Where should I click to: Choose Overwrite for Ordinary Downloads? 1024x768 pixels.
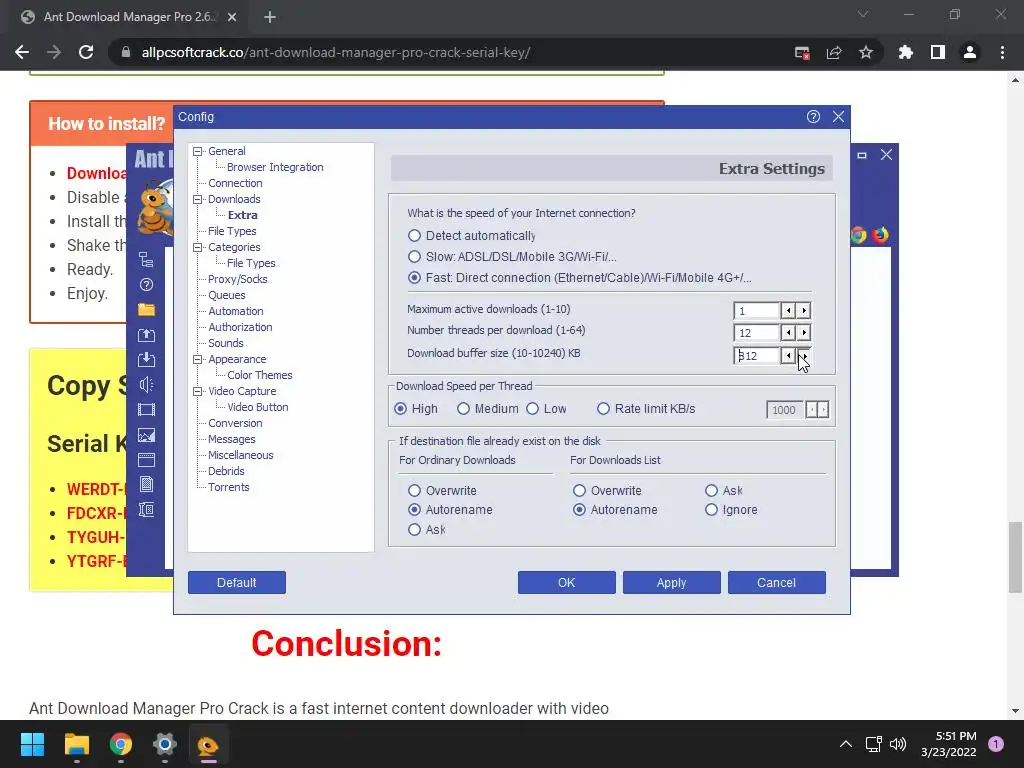point(442,490)
